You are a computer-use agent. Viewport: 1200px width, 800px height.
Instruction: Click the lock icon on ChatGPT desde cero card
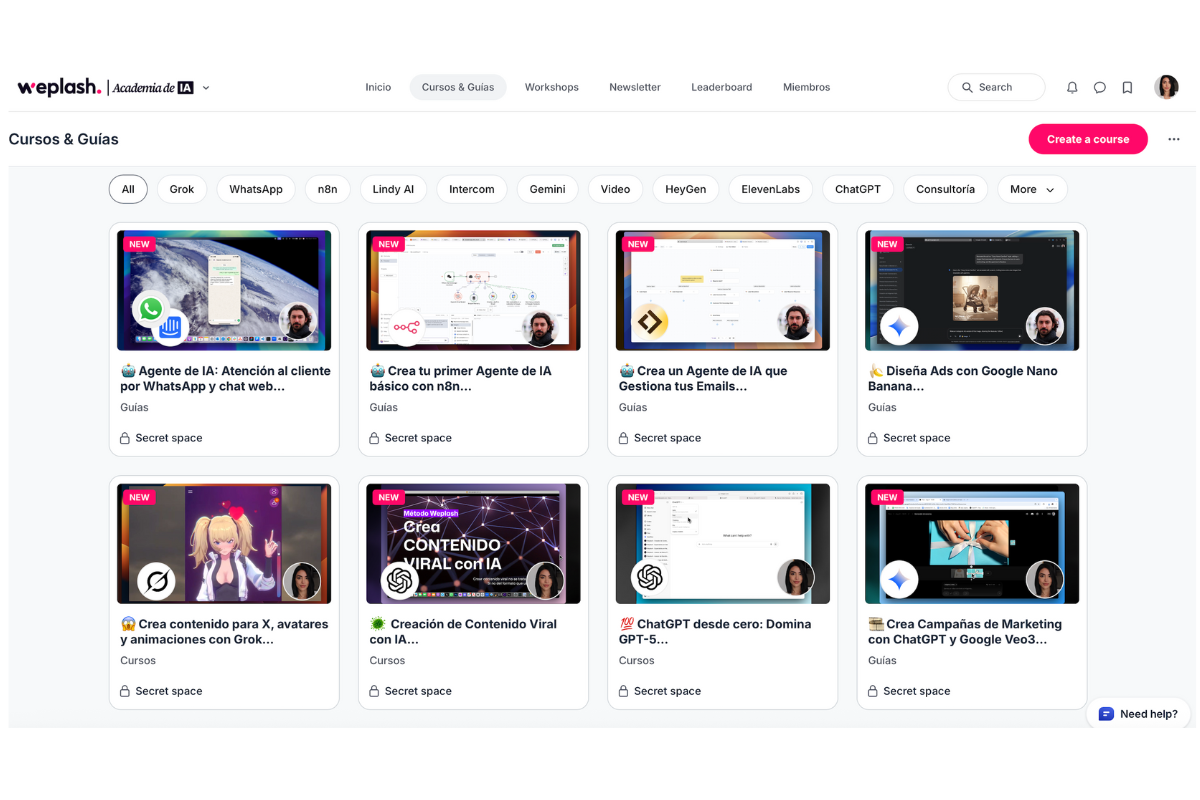[623, 691]
